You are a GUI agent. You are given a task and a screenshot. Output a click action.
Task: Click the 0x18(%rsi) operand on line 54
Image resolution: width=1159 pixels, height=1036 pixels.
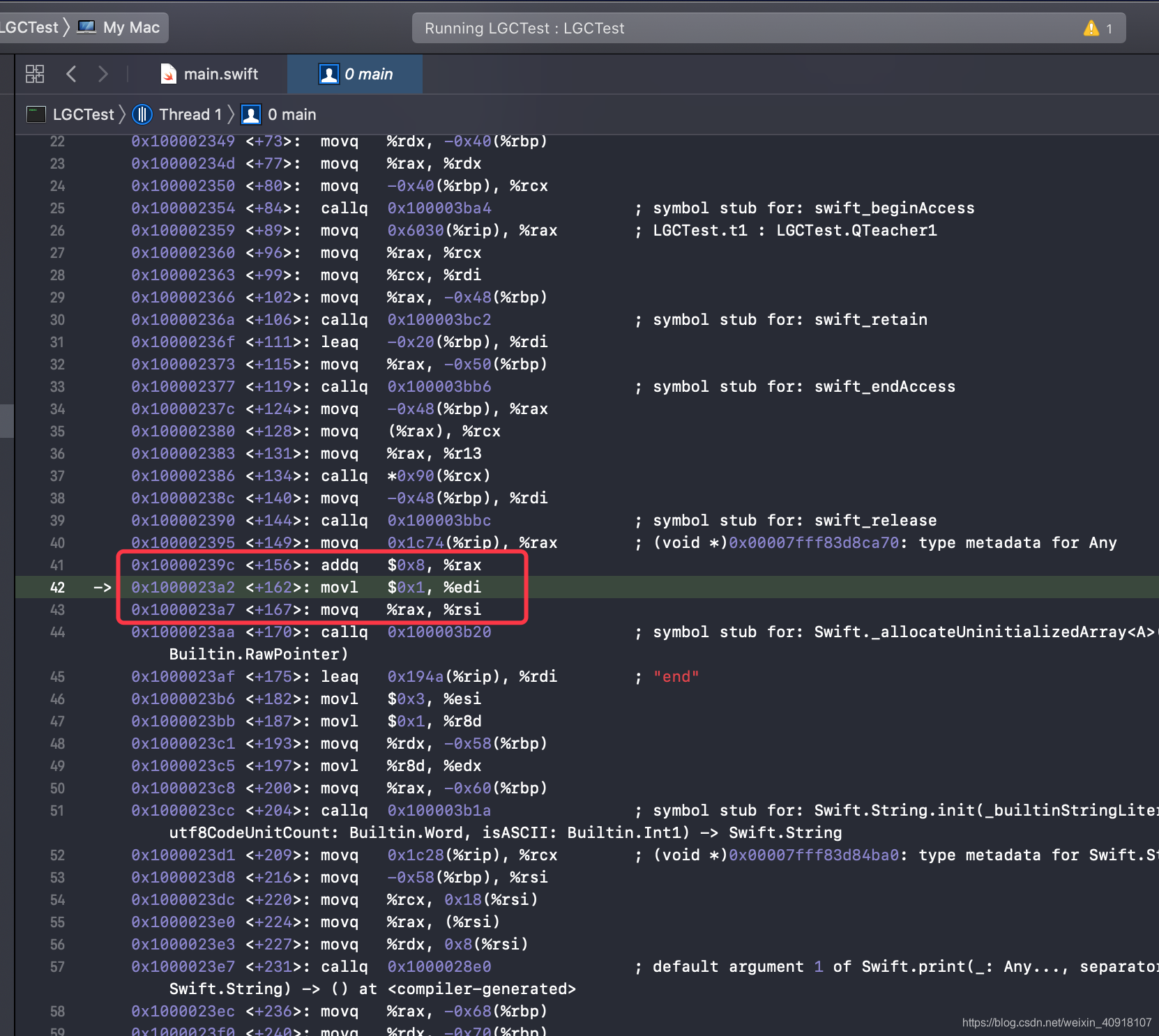[491, 900]
